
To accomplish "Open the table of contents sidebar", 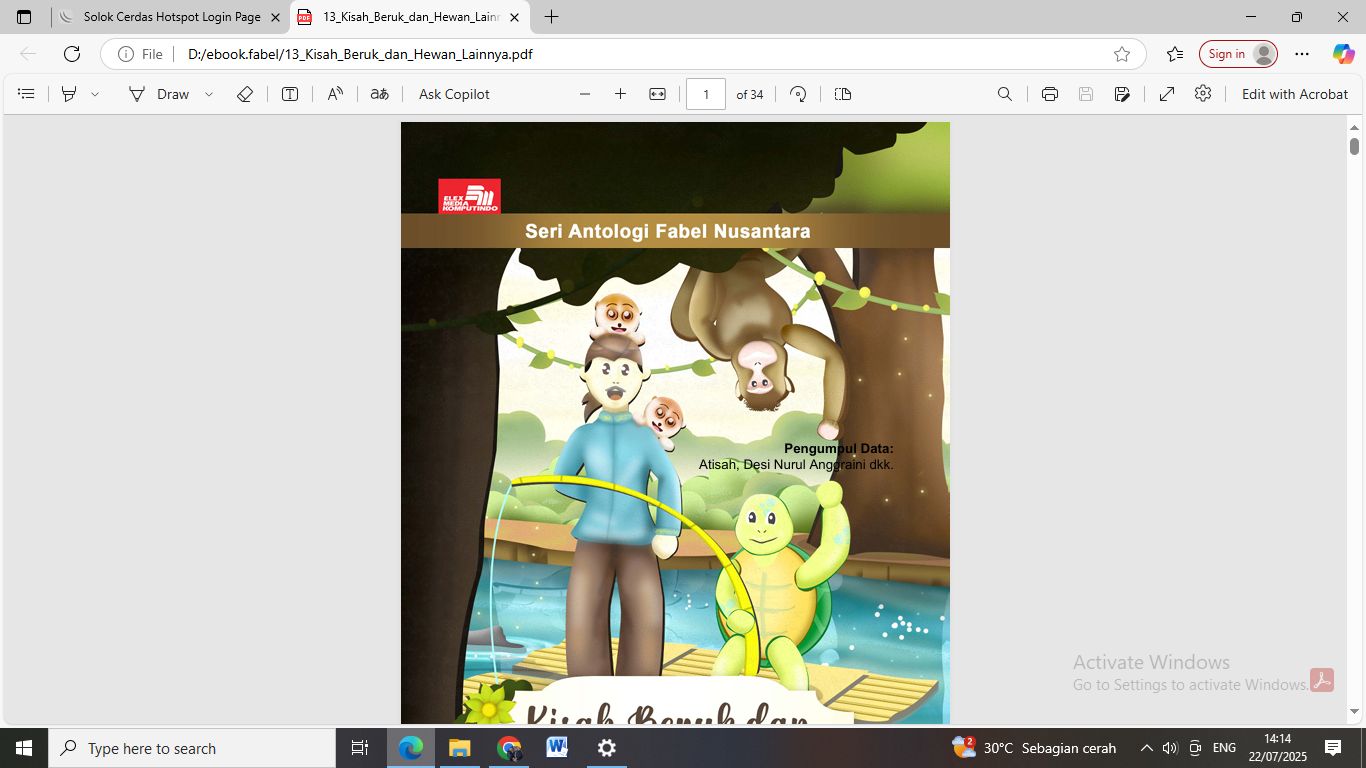I will [x=27, y=94].
